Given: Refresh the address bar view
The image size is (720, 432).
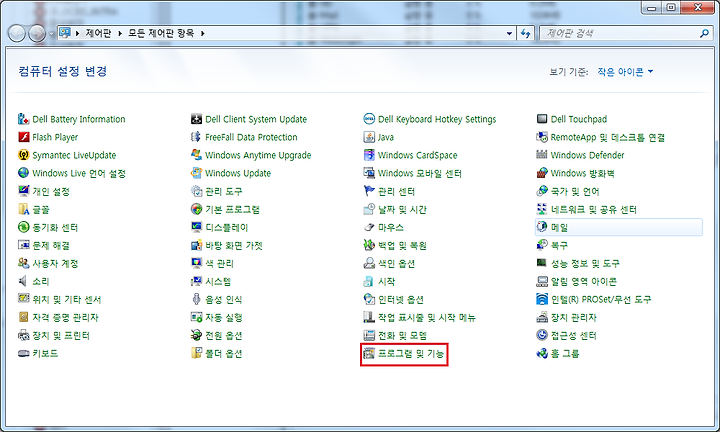Looking at the screenshot, I should 526,34.
